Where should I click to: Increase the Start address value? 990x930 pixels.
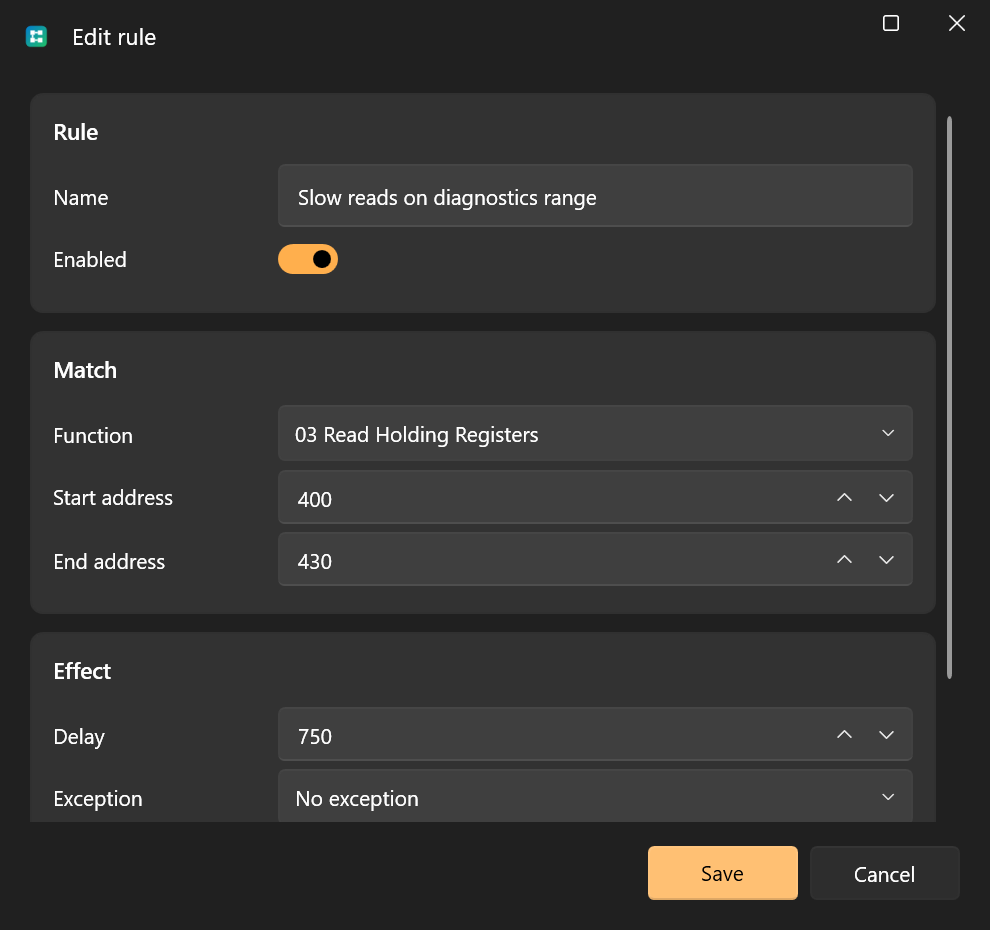coord(844,498)
